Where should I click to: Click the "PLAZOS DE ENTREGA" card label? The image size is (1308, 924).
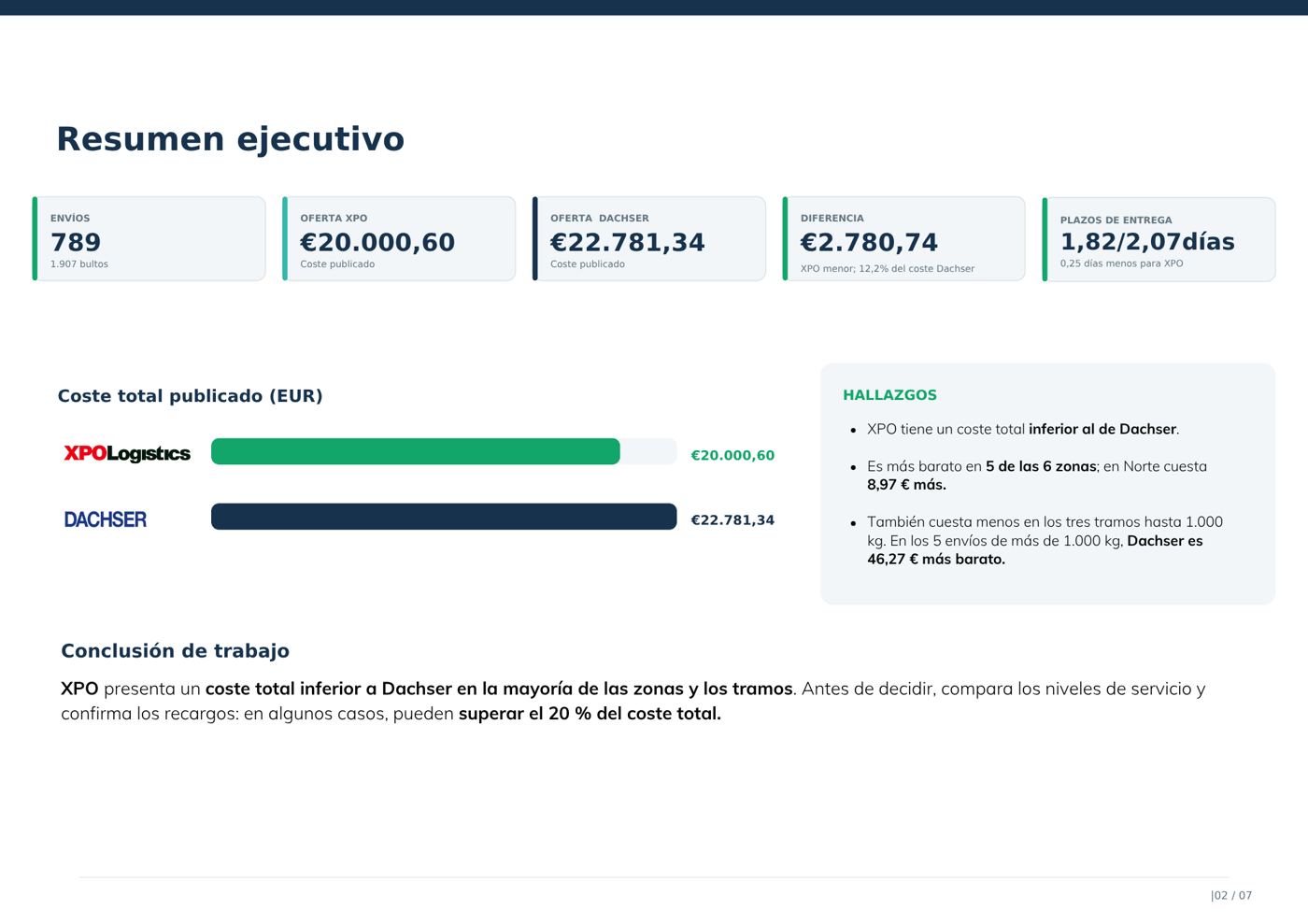(1116, 220)
